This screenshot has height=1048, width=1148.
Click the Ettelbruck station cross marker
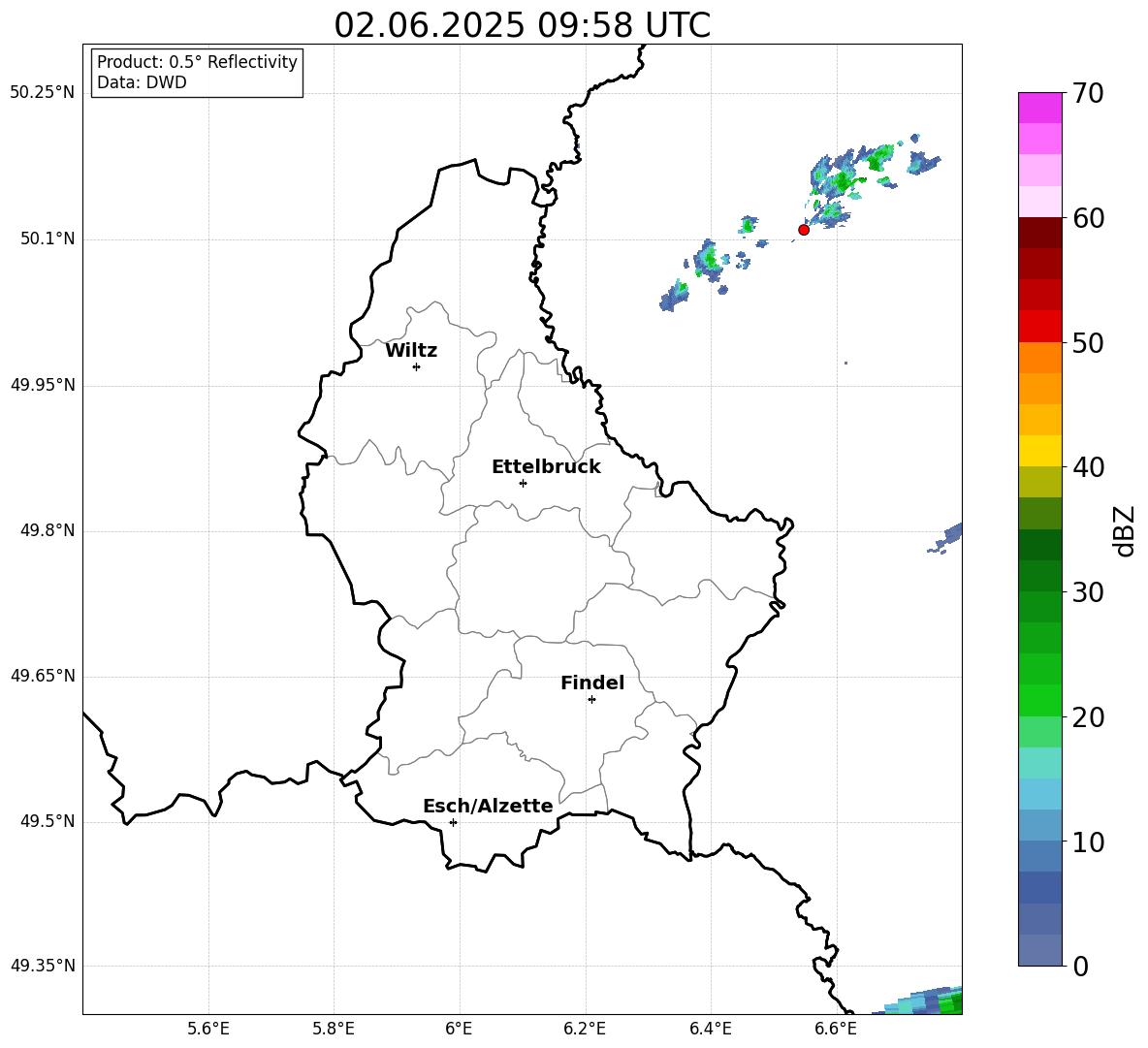[x=523, y=483]
